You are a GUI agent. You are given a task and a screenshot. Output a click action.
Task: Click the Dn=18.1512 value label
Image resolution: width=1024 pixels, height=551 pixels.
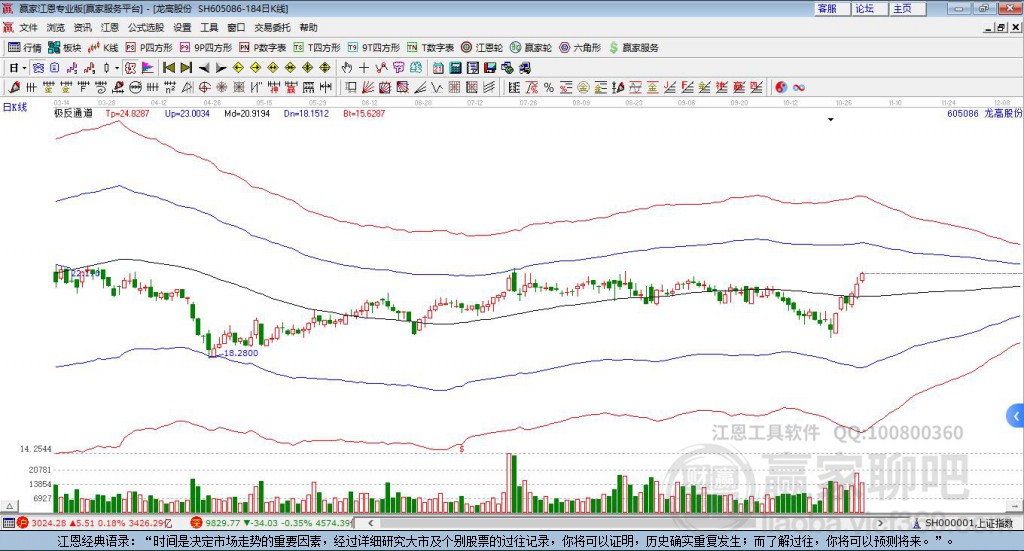tap(306, 113)
